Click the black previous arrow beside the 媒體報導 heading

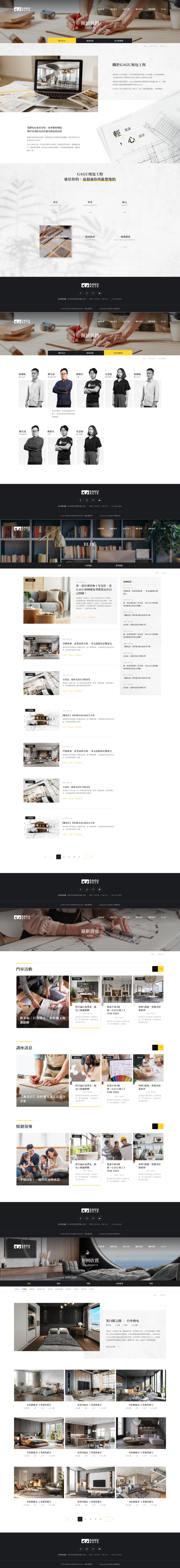(154, 1126)
